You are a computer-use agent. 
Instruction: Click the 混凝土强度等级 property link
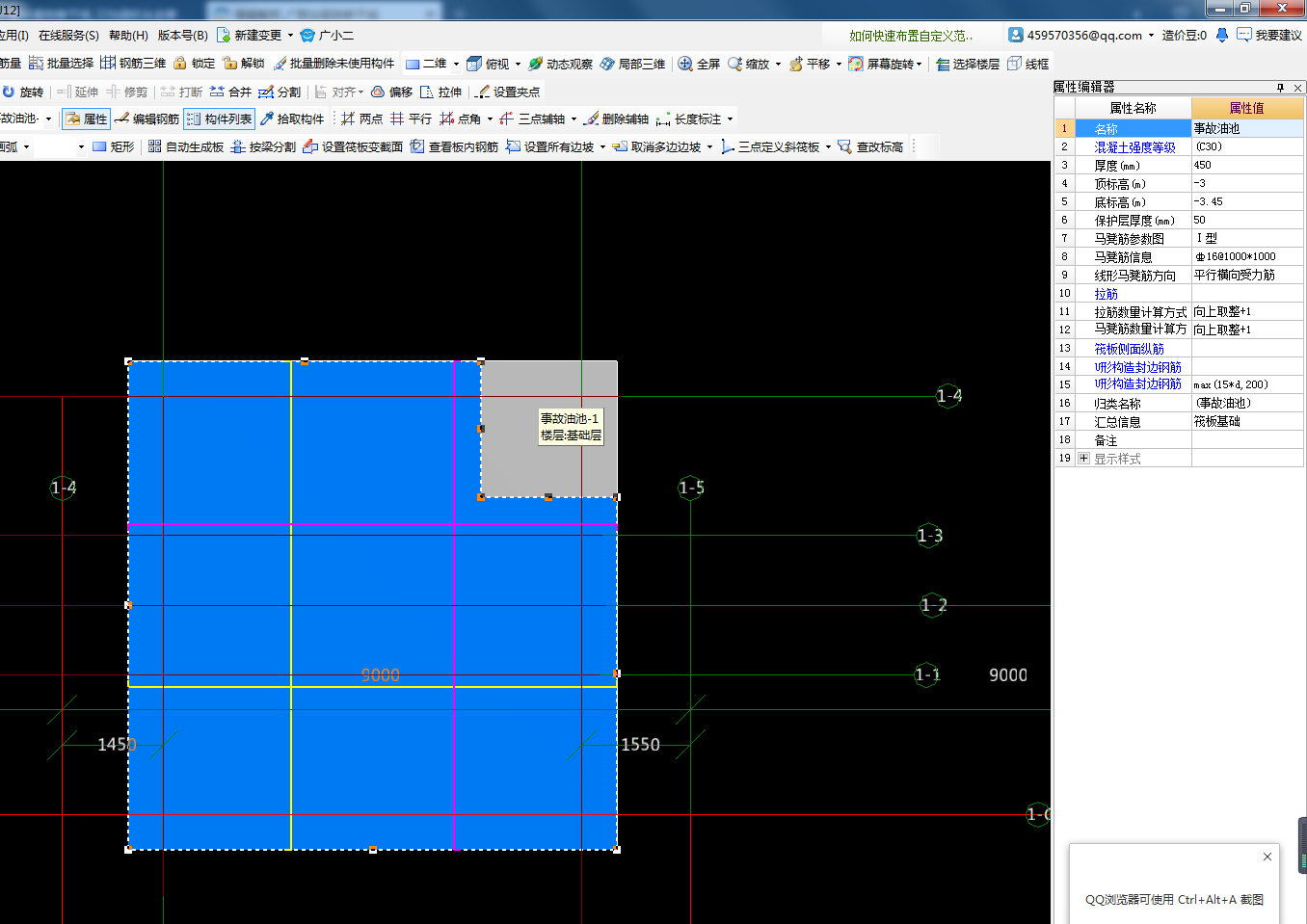point(1134,147)
